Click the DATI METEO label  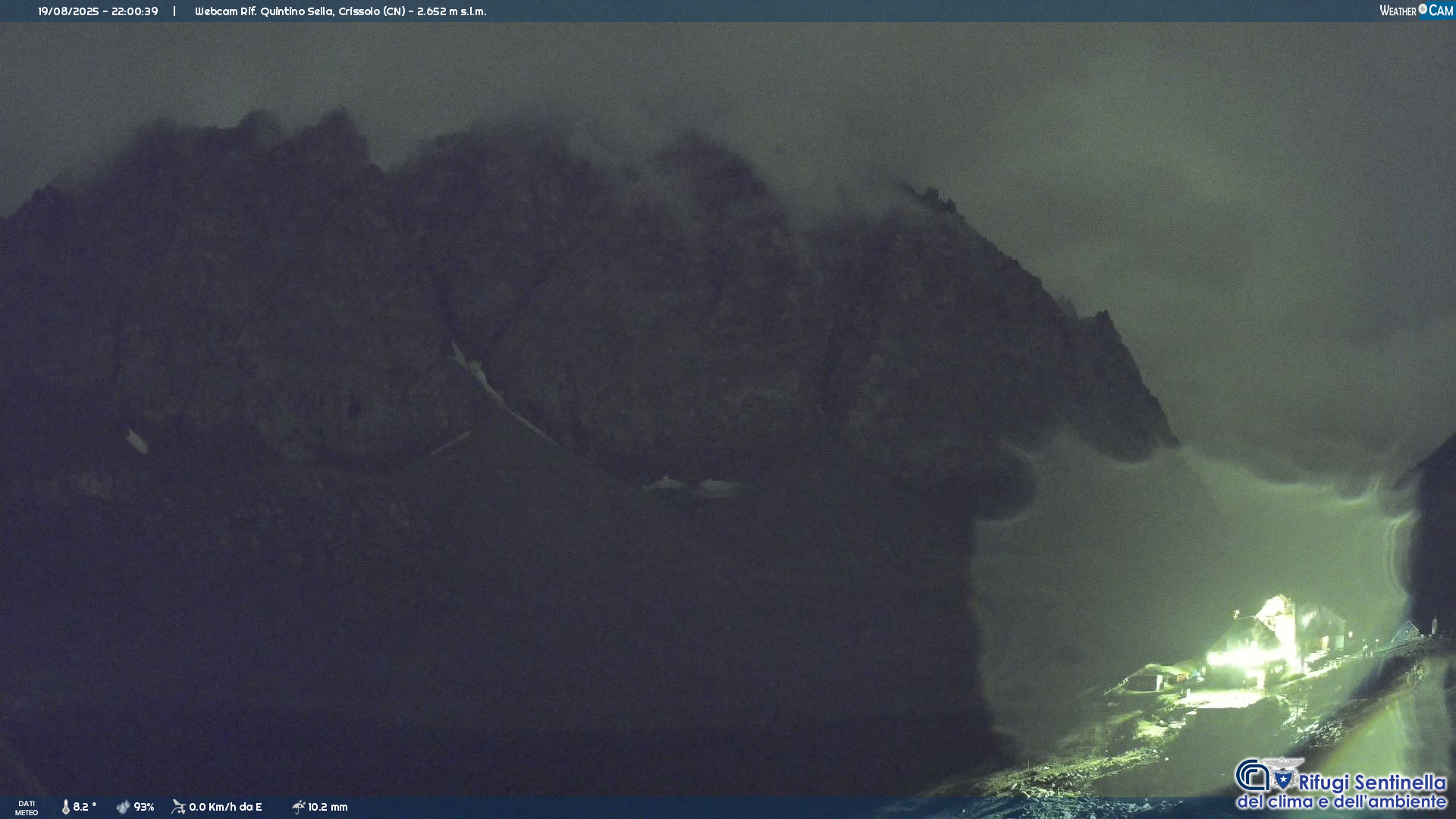coord(27,808)
